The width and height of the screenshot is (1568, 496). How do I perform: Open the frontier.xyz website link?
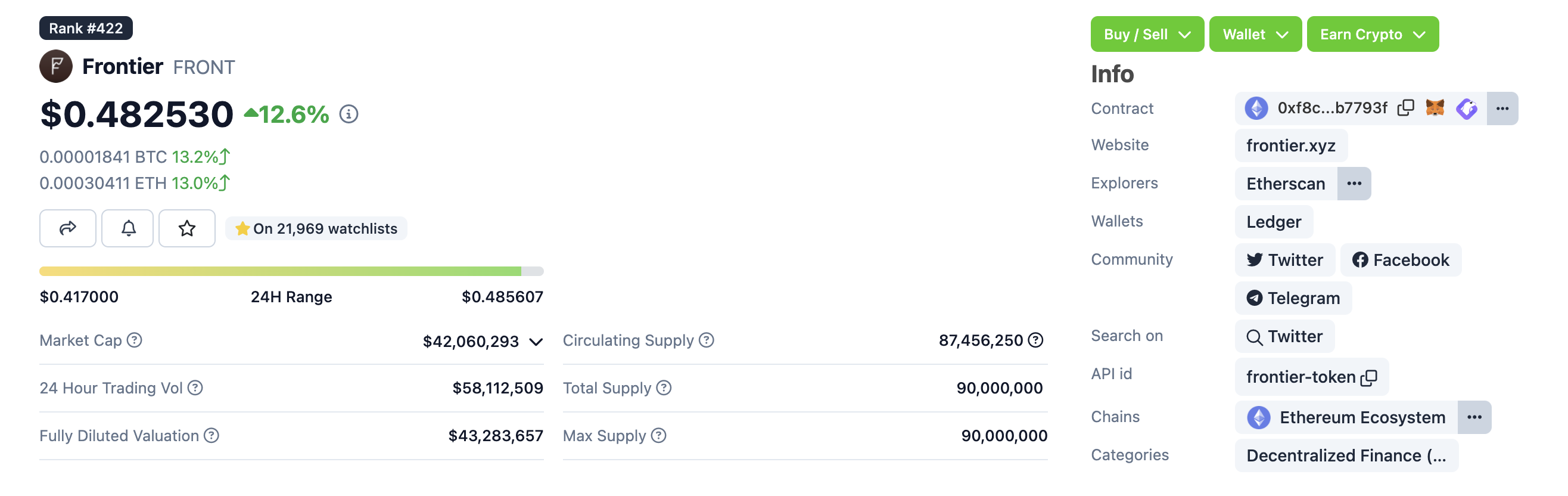coord(1290,145)
